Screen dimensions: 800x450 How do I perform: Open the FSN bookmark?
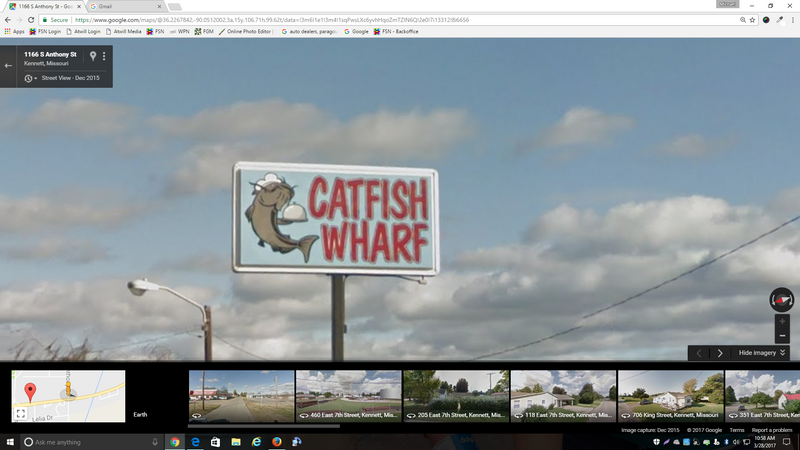[x=155, y=32]
